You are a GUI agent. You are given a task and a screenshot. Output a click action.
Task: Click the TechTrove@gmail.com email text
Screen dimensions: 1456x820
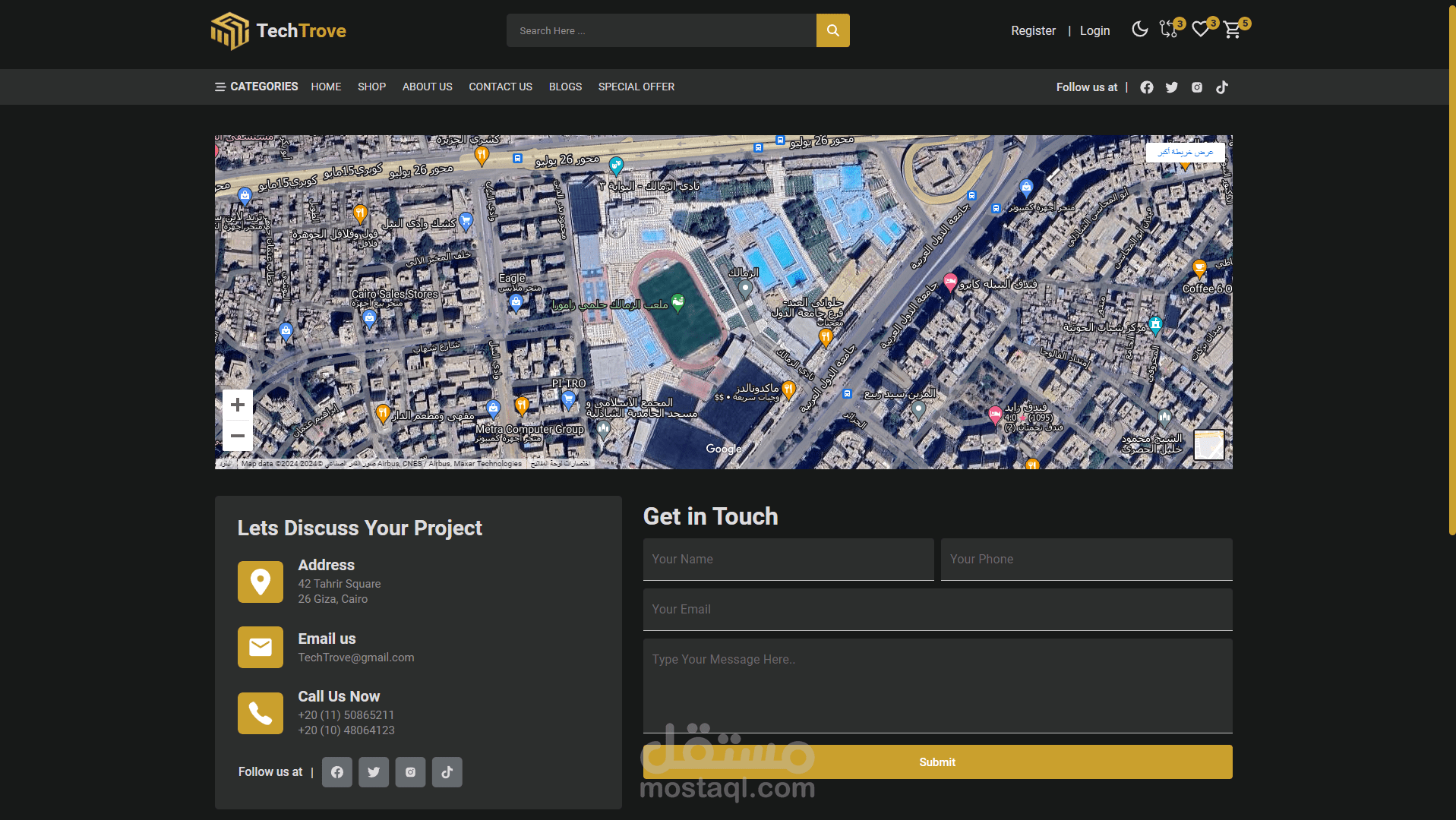coord(356,658)
